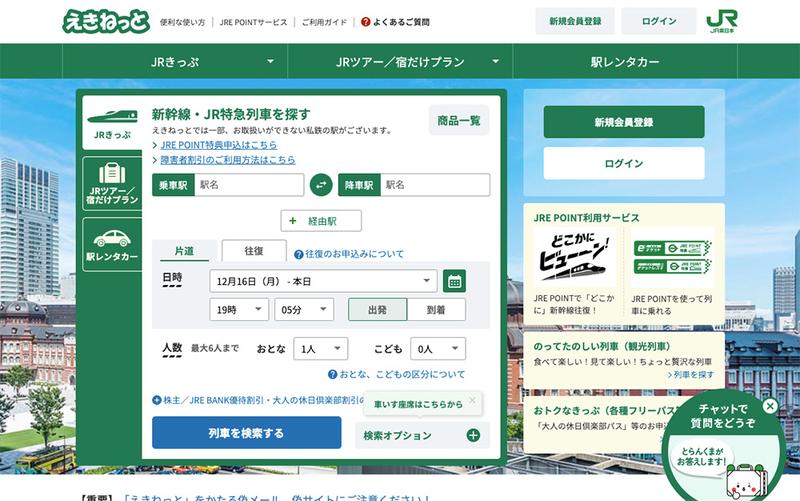The width and height of the screenshot is (800, 501).
Task: Open the おとな passenger count dropdown
Action: [x=321, y=349]
